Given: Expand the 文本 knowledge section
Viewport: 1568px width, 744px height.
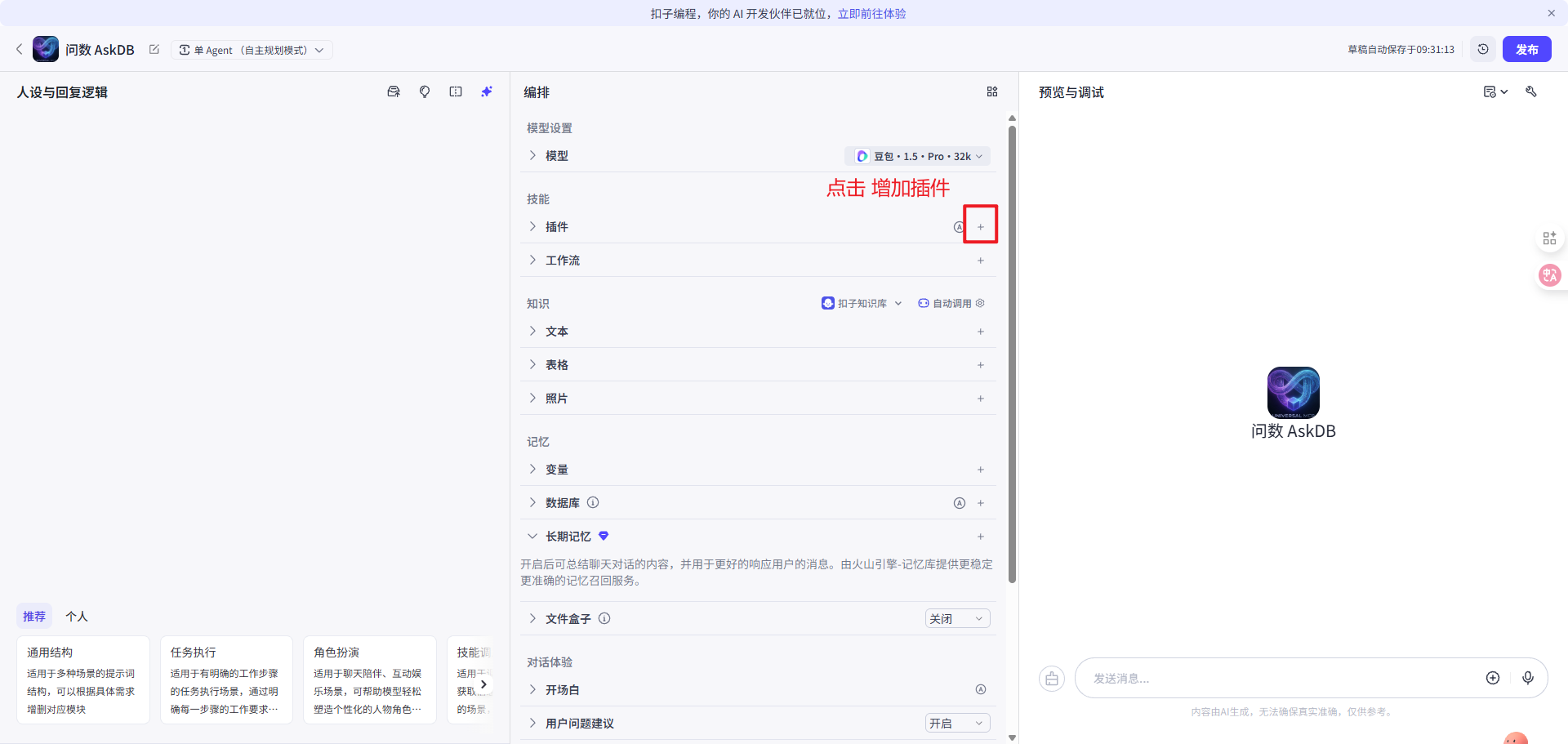Looking at the screenshot, I should [532, 331].
